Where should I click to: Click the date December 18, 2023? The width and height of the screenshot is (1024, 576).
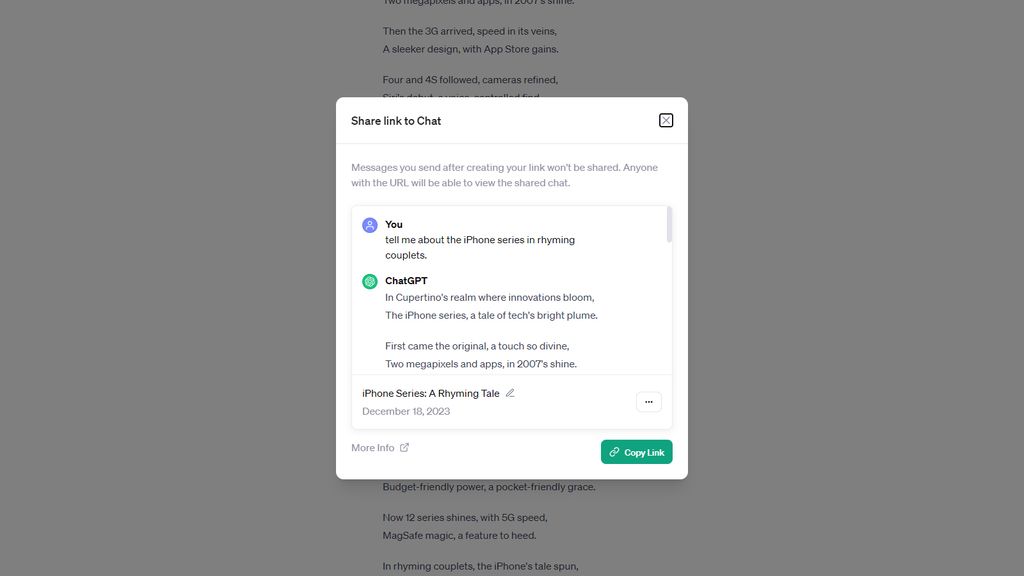[x=404, y=411]
